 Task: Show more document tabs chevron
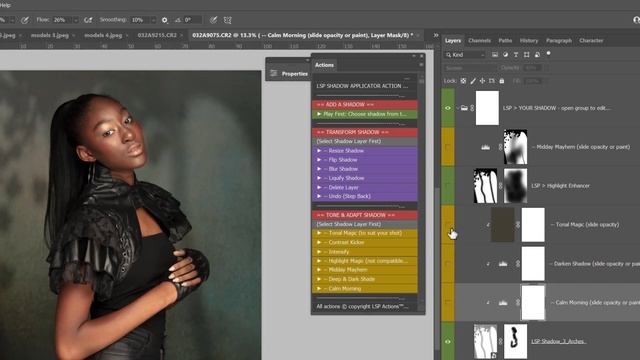436,35
